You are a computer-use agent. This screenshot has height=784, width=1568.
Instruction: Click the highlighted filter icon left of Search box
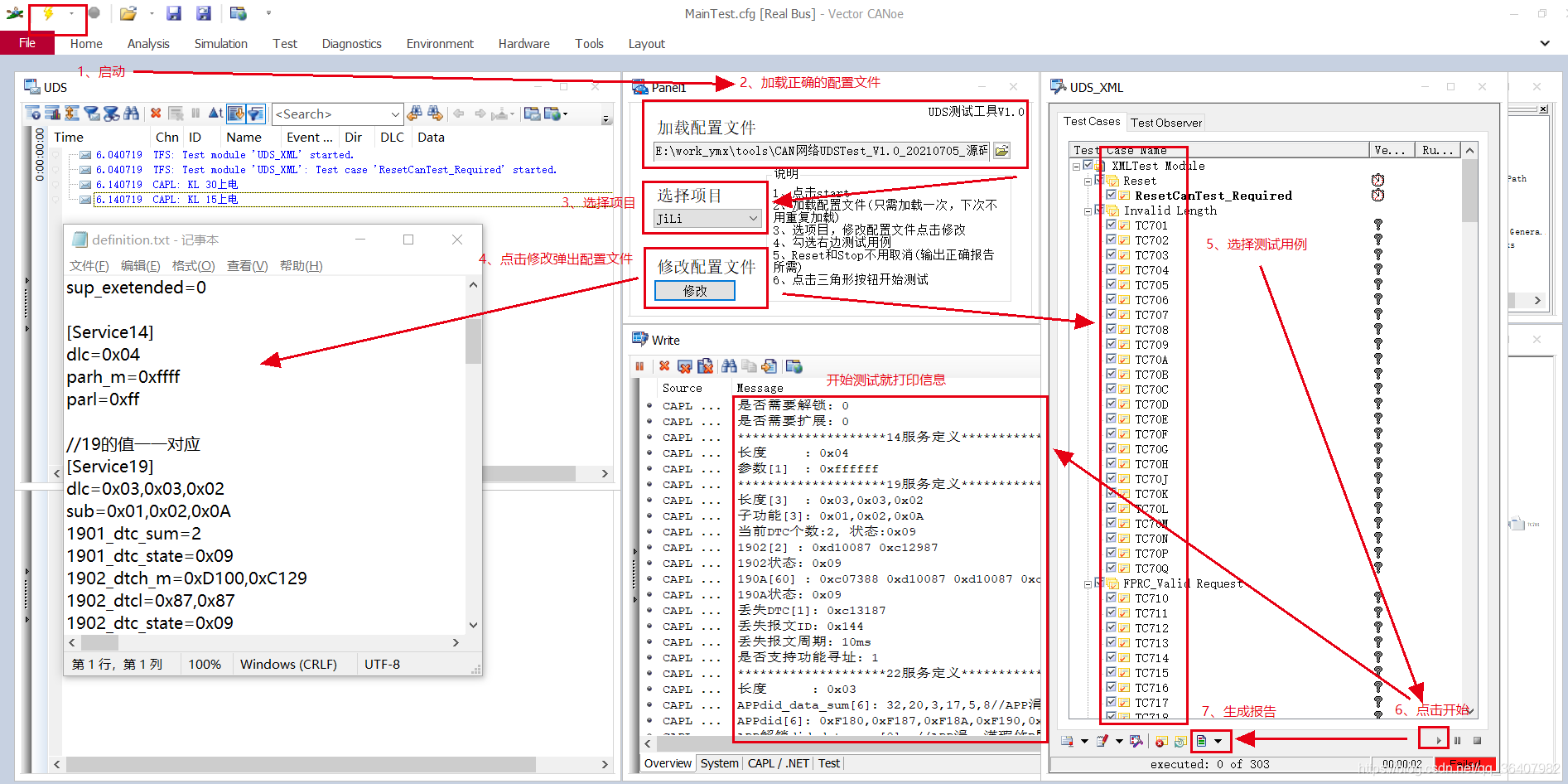coord(256,114)
